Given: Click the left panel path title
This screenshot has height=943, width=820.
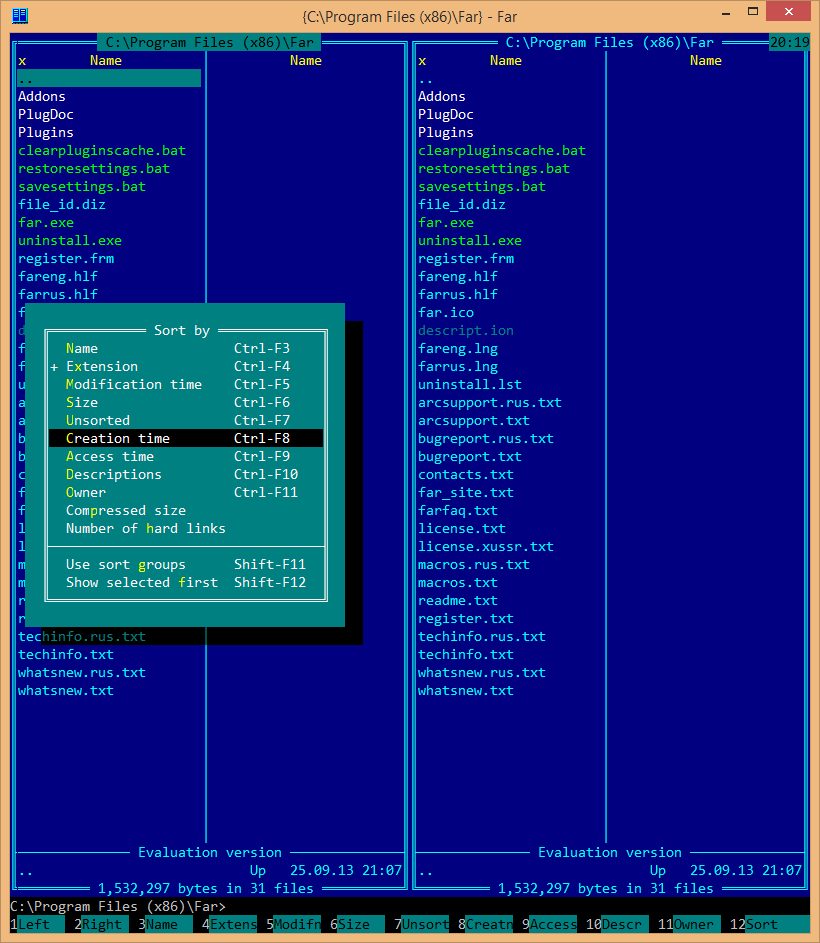Looking at the screenshot, I should click(x=209, y=42).
